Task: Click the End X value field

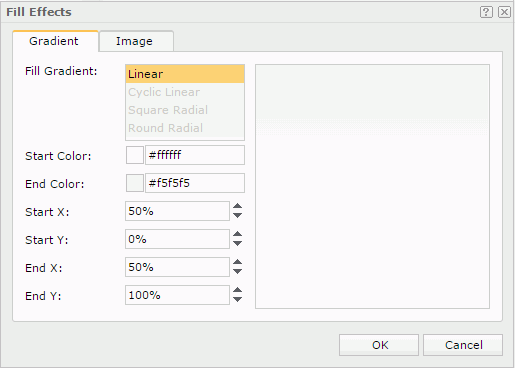Action: [x=177, y=267]
